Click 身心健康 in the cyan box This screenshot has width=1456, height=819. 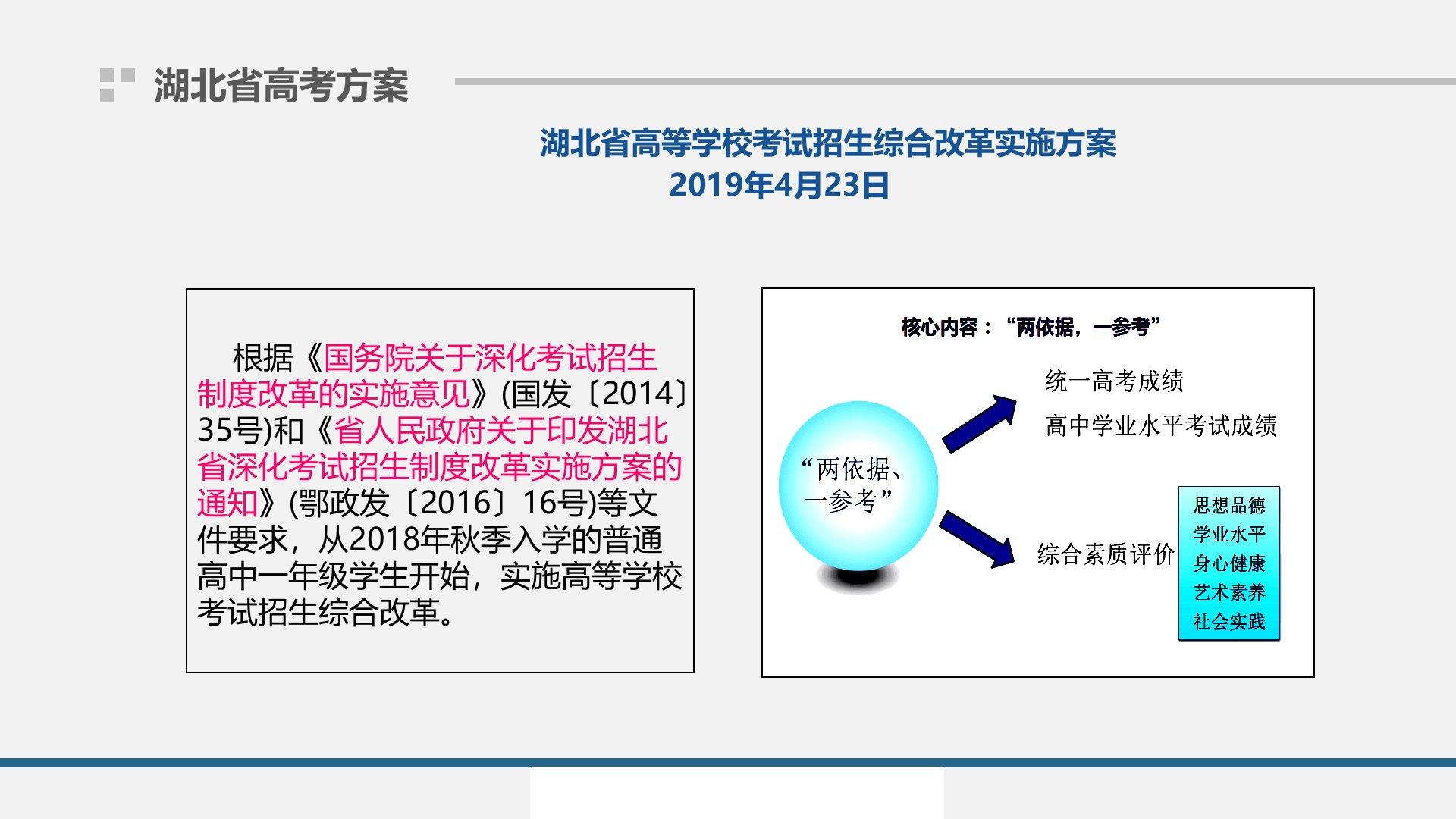(1228, 563)
